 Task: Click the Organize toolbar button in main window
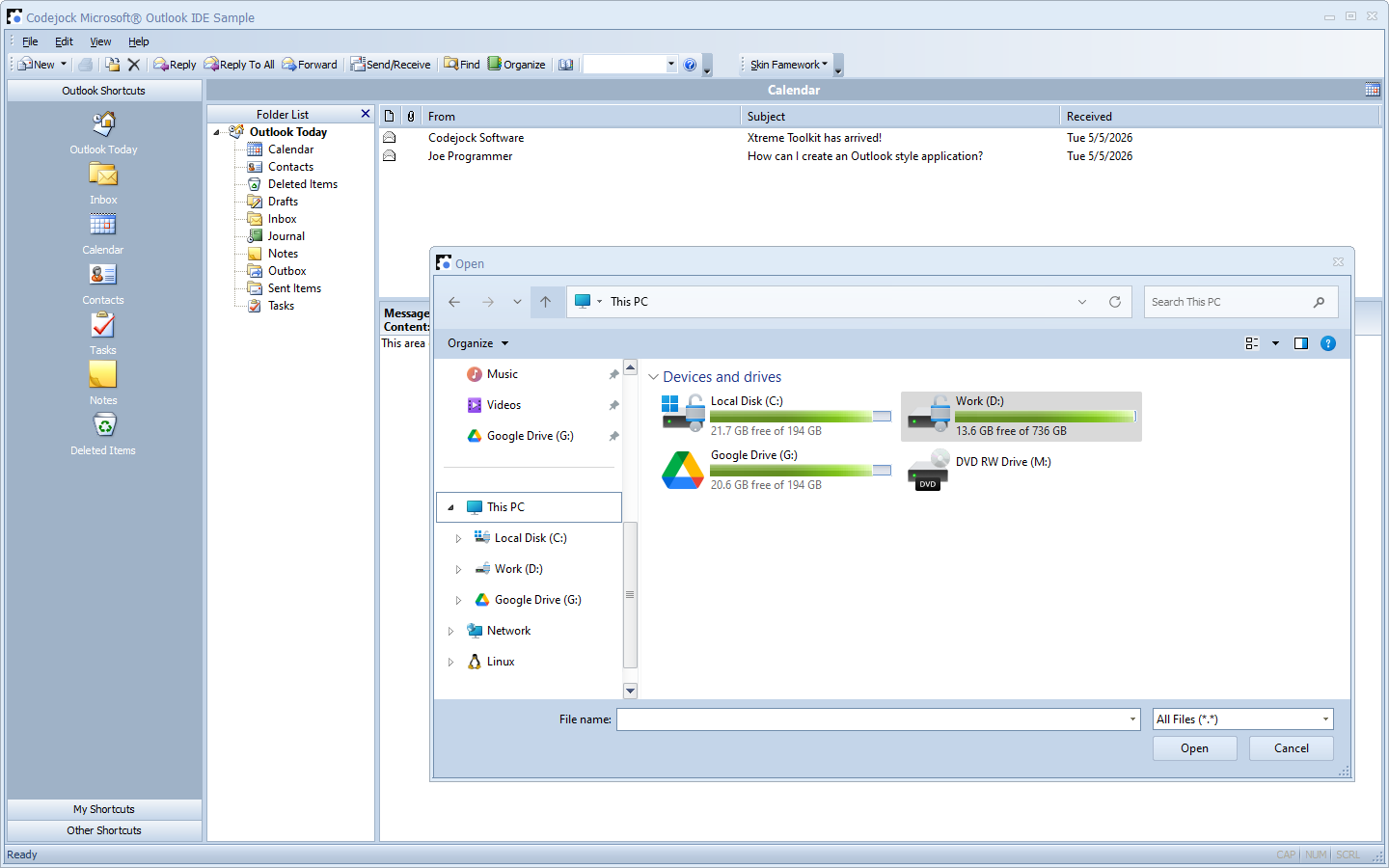517,65
